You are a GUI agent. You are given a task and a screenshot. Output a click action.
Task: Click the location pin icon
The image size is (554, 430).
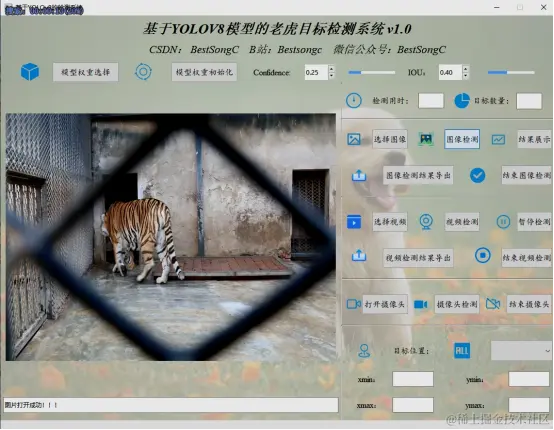coord(364,351)
